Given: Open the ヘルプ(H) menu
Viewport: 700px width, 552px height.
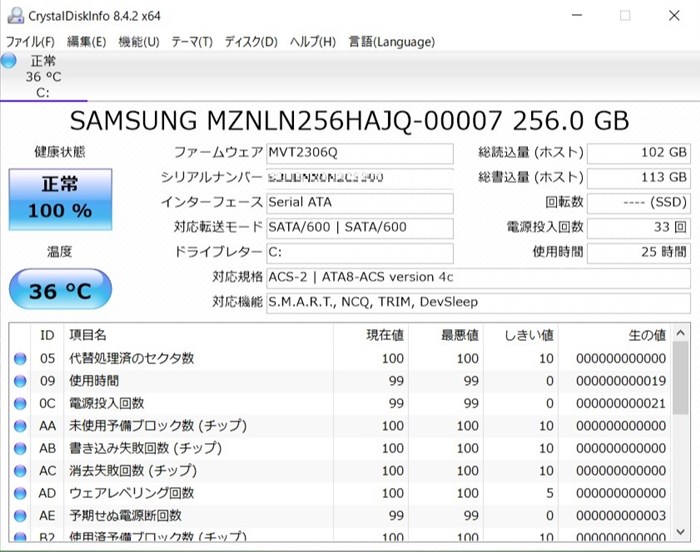Looking at the screenshot, I should pos(312,42).
